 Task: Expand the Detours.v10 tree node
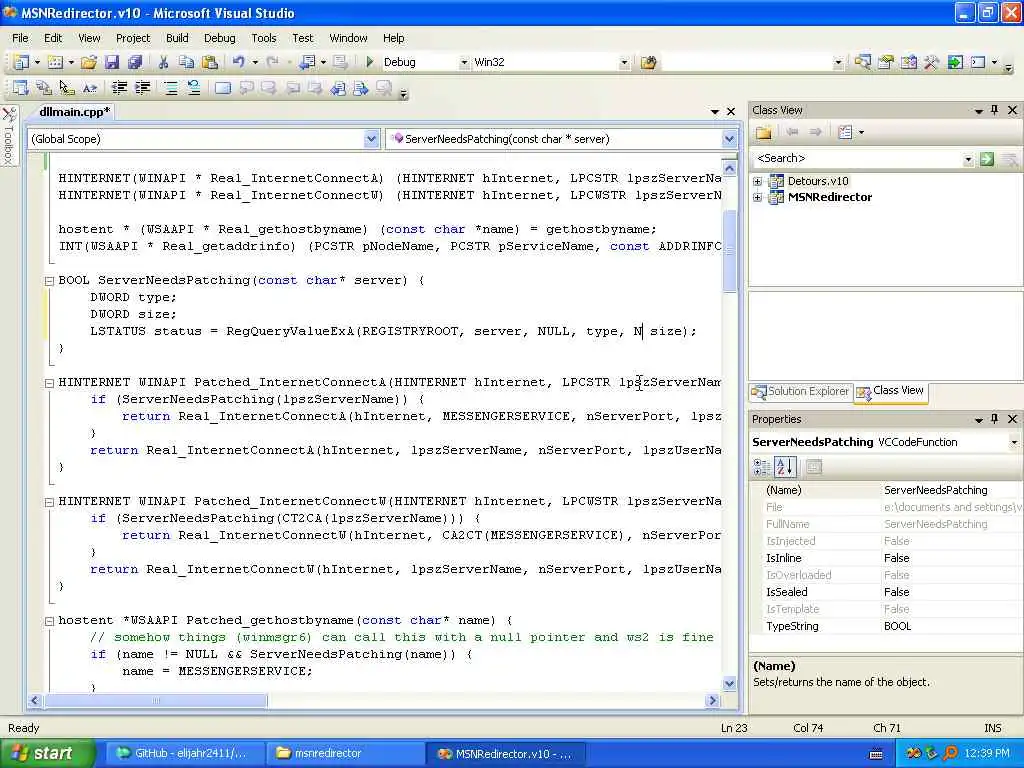tap(758, 182)
